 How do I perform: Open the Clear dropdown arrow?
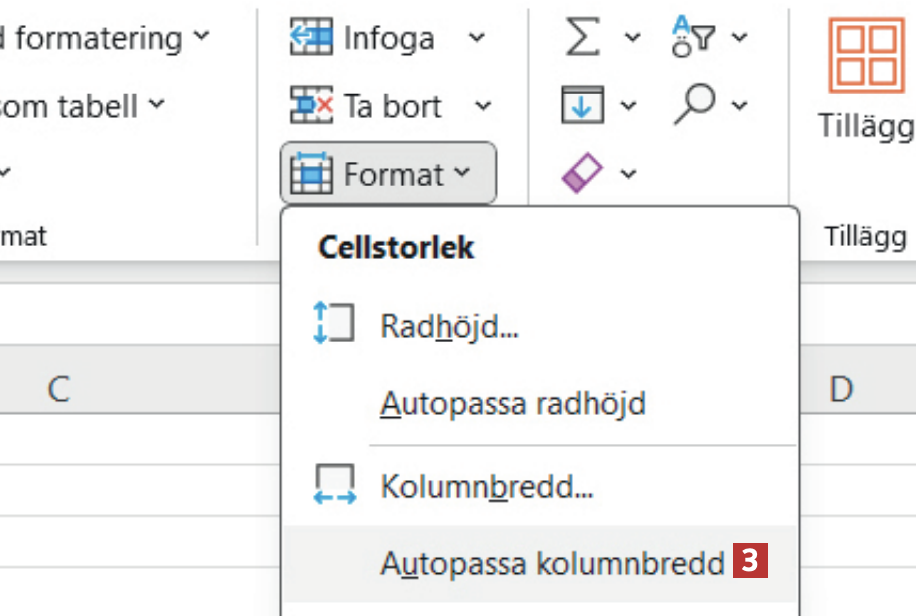[628, 174]
